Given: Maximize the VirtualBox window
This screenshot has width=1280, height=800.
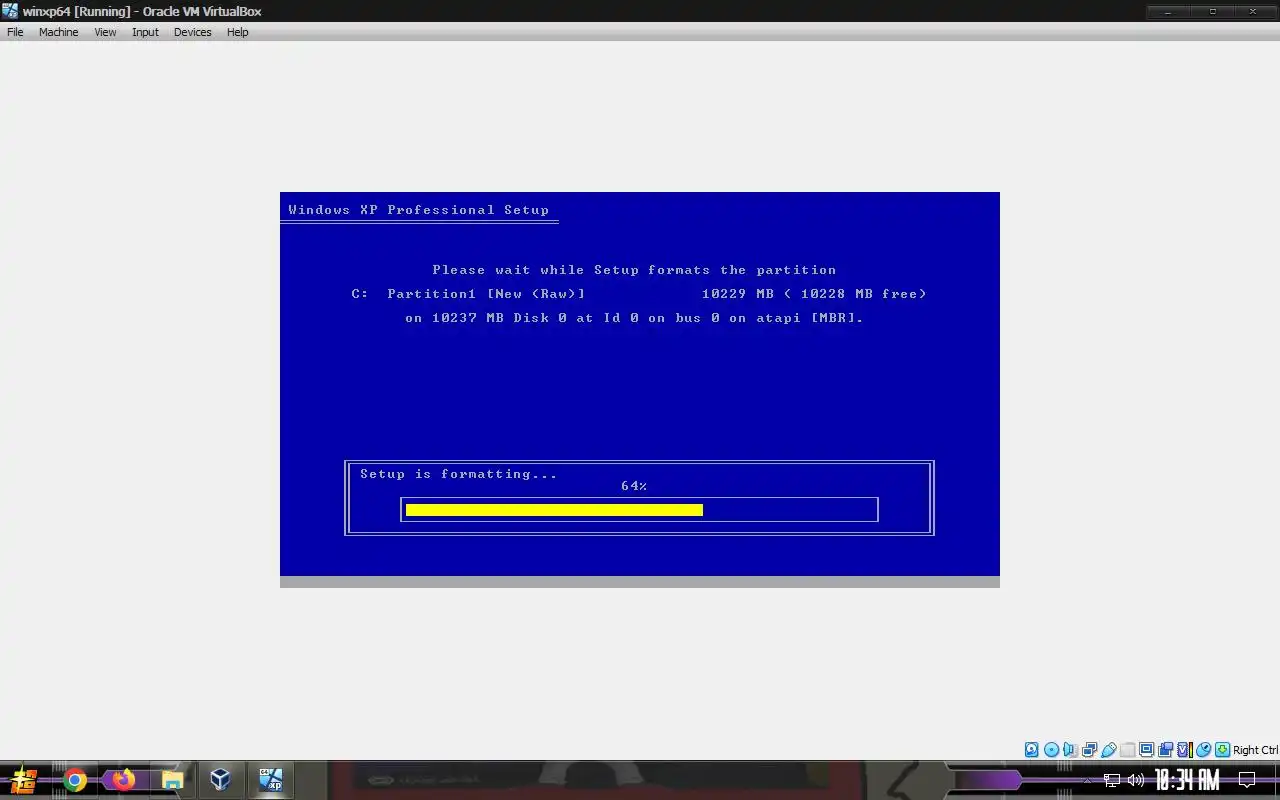Looking at the screenshot, I should 1212,11.
